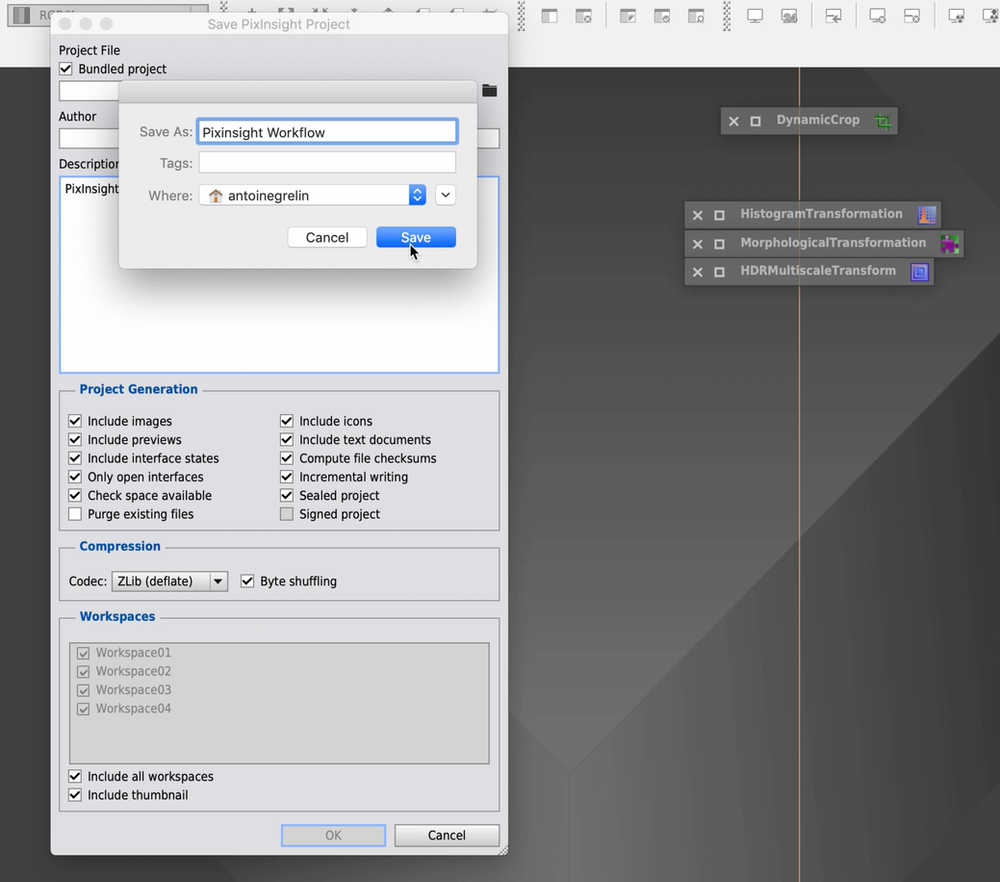Screen dimensions: 1000x882
Task: Click inside the Save As name field
Action: (x=327, y=130)
